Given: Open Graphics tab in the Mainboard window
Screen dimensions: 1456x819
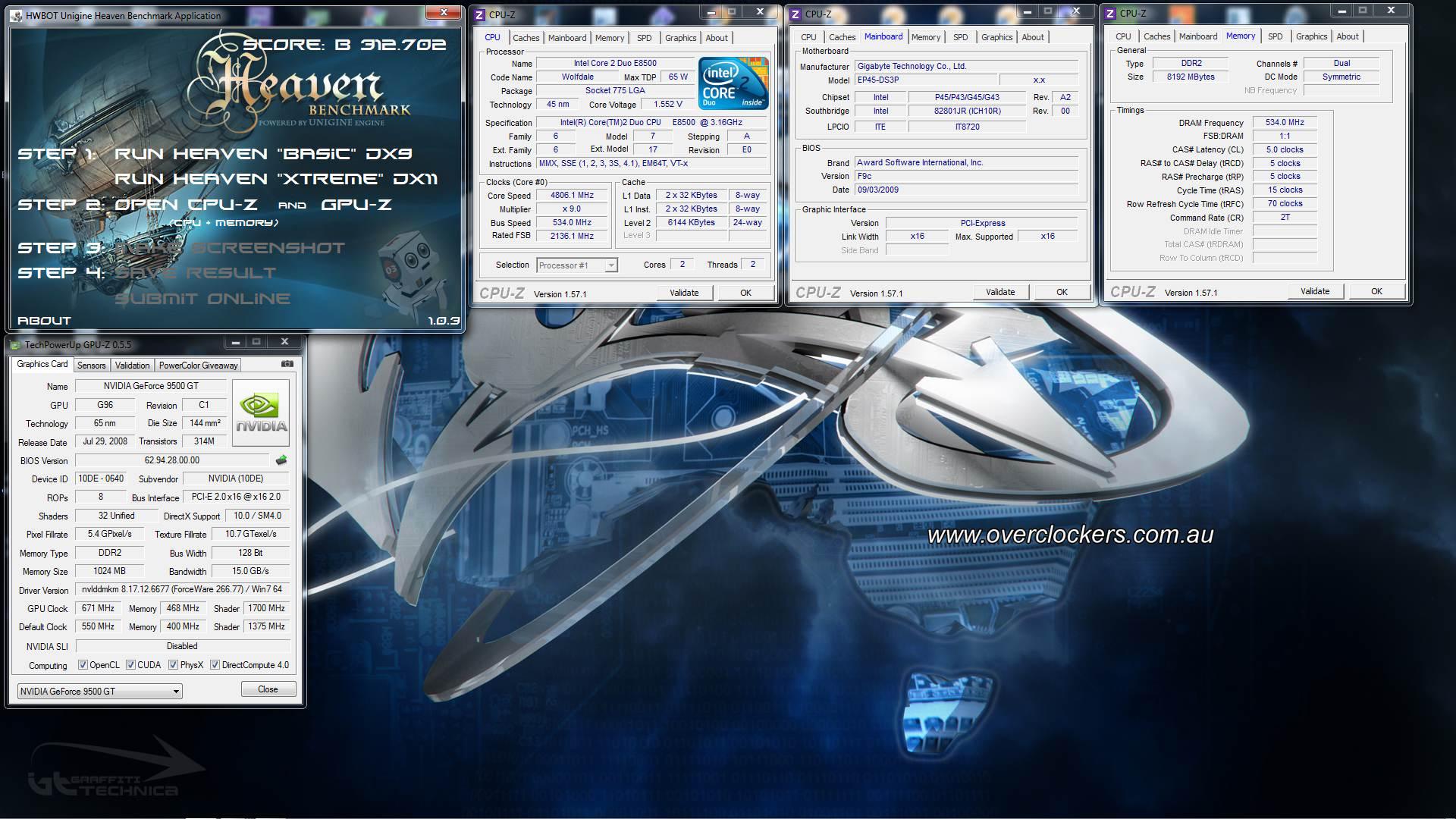Looking at the screenshot, I should pos(996,37).
